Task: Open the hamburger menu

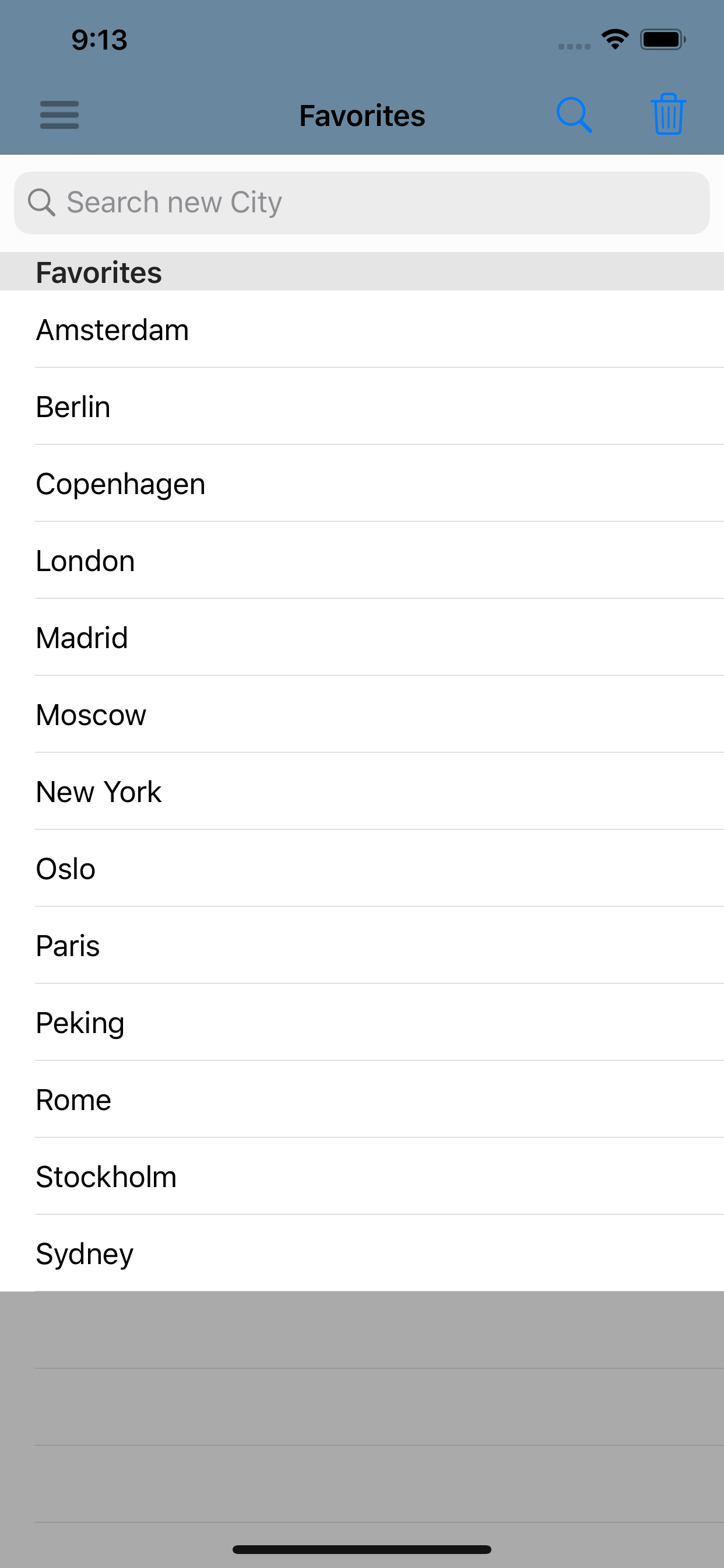Action: 59,114
